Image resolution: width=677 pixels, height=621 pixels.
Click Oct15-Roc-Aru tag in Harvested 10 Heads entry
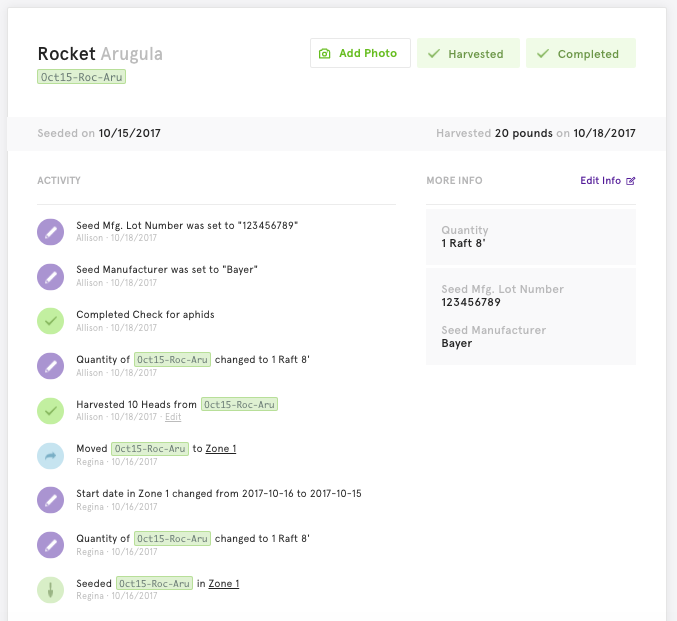click(x=239, y=405)
